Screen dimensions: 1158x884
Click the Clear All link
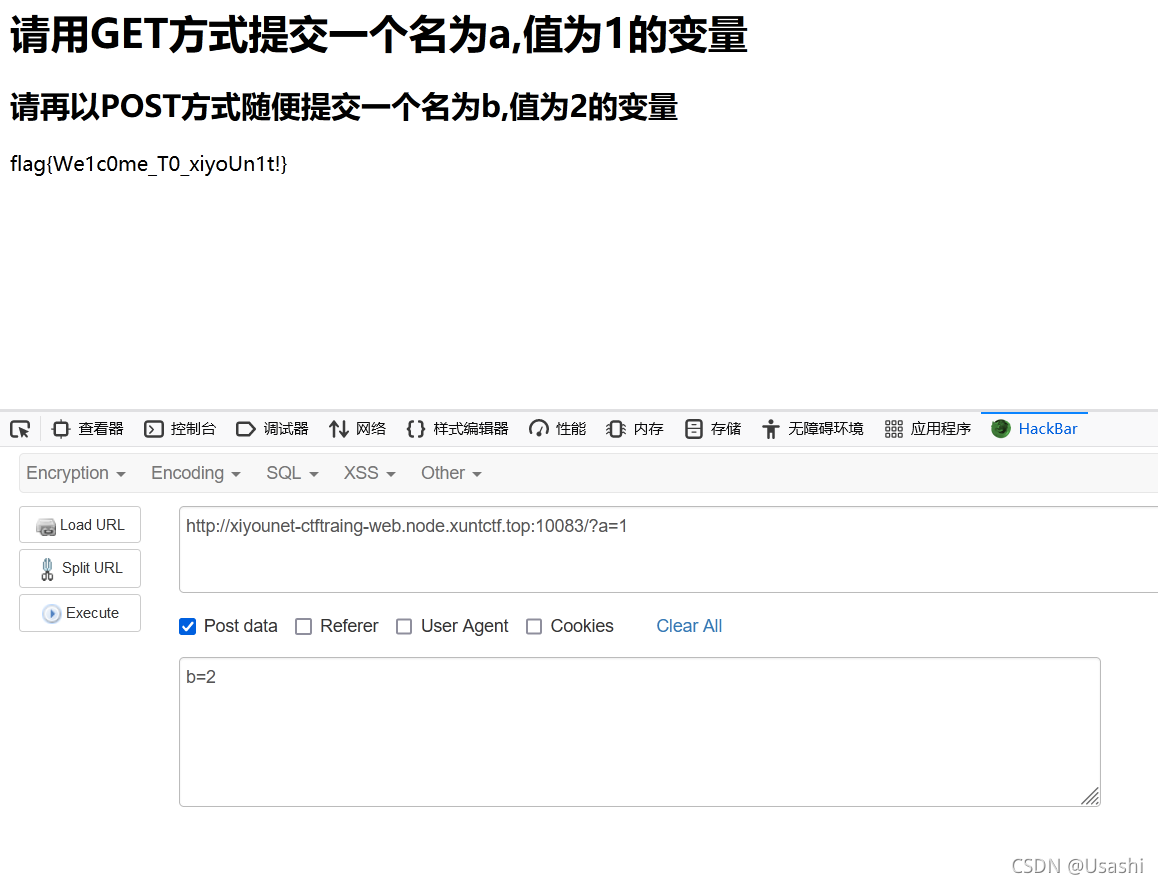coord(689,626)
